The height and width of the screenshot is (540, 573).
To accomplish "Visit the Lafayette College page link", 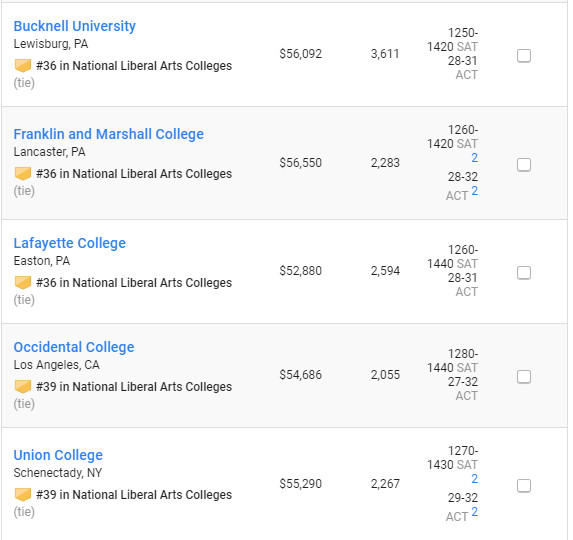I will point(69,243).
